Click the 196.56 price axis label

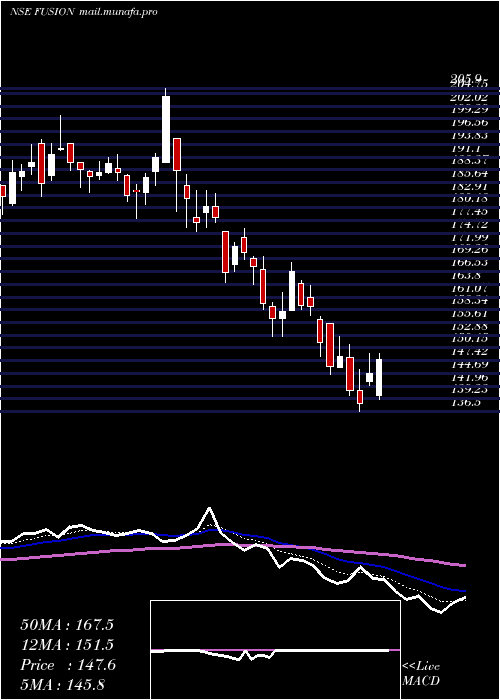469,123
